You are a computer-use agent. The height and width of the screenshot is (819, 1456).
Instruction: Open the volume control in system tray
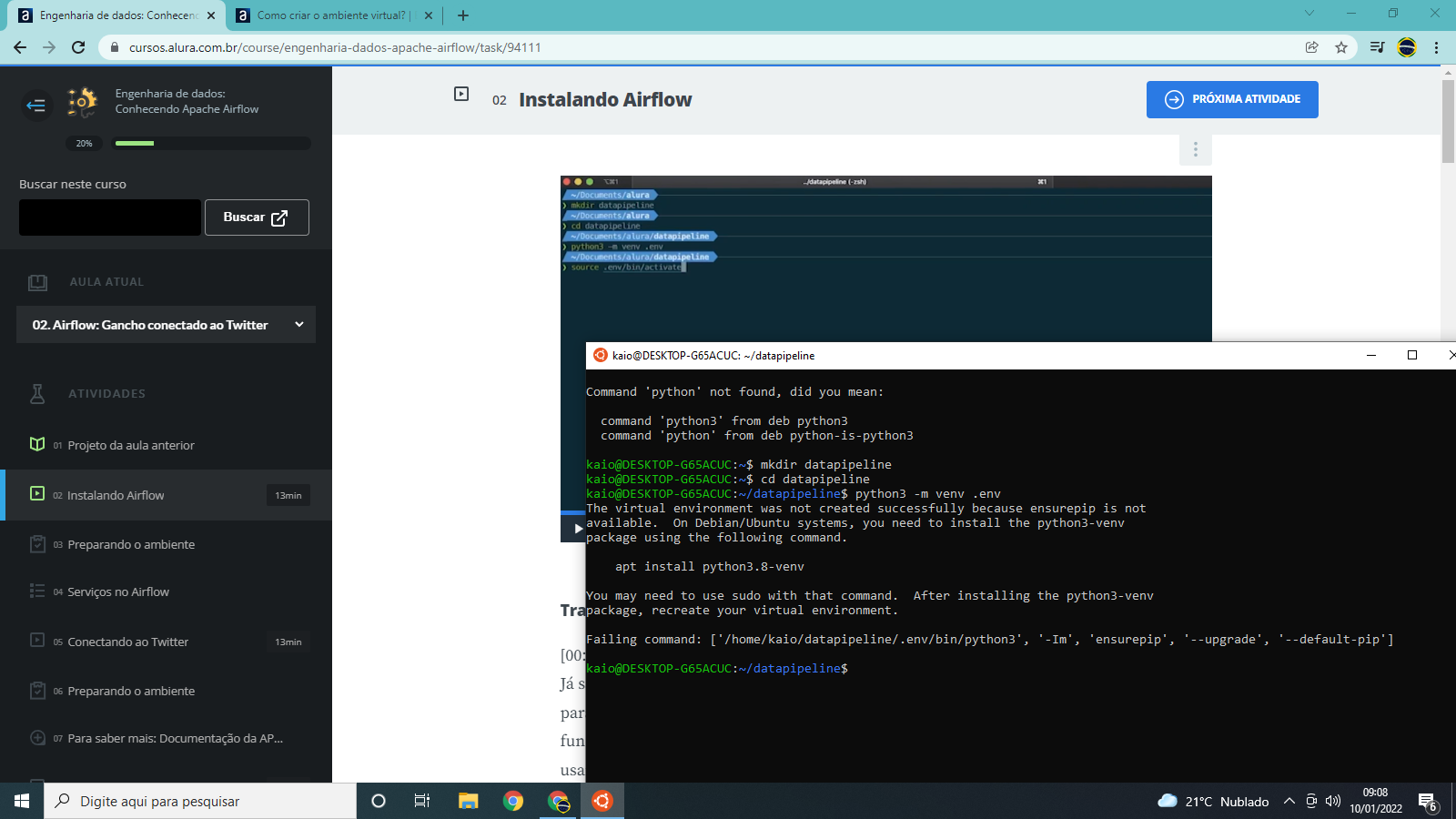pyautogui.click(x=1333, y=801)
